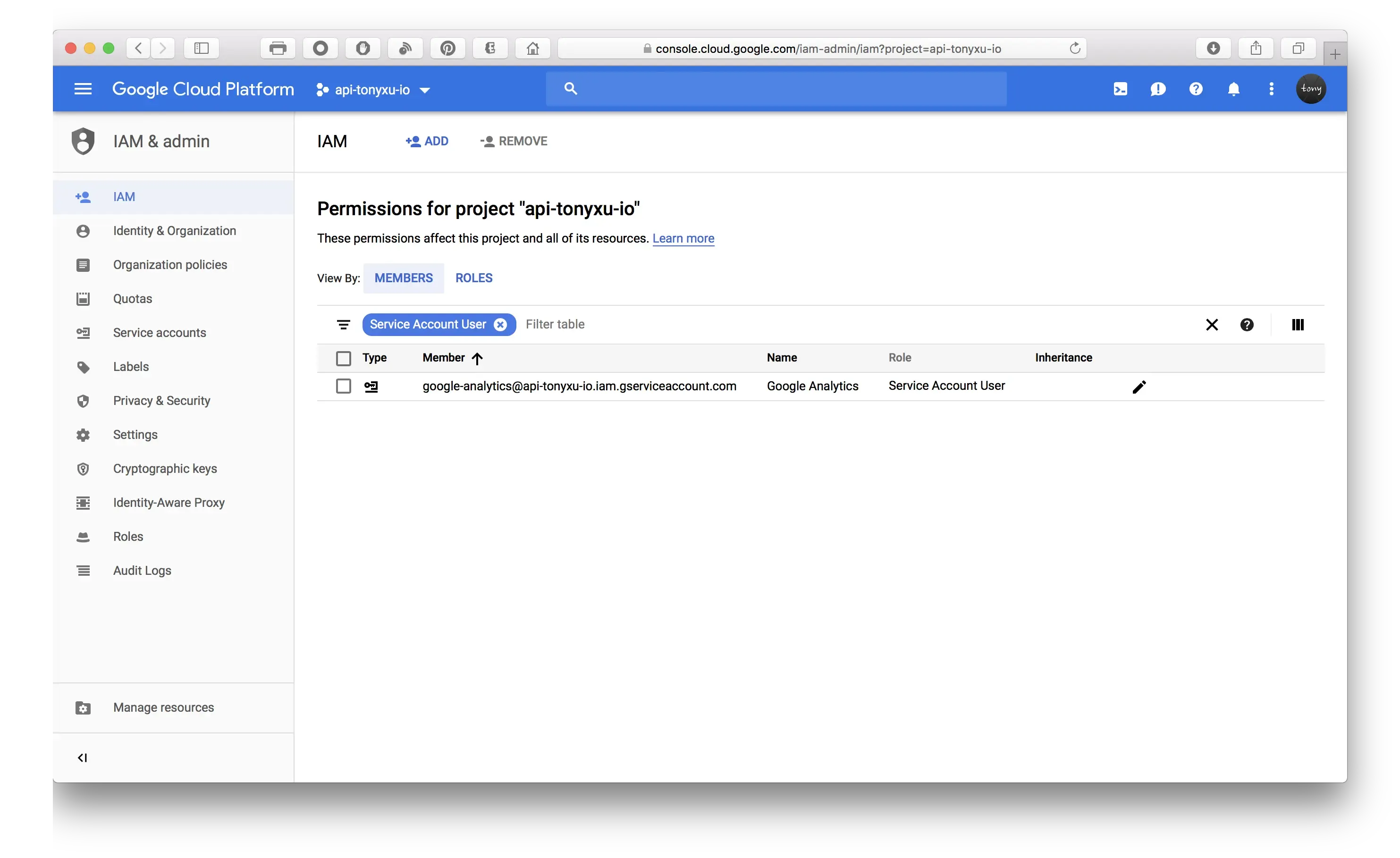Click the filter table help icon
The height and width of the screenshot is (858, 1400).
(x=1247, y=324)
